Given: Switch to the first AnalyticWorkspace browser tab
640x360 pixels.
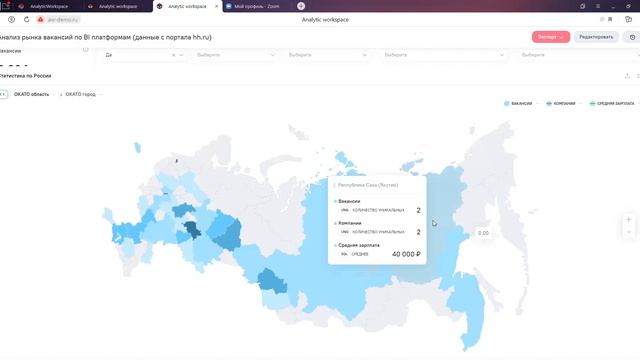Looking at the screenshot, I should (48, 6).
